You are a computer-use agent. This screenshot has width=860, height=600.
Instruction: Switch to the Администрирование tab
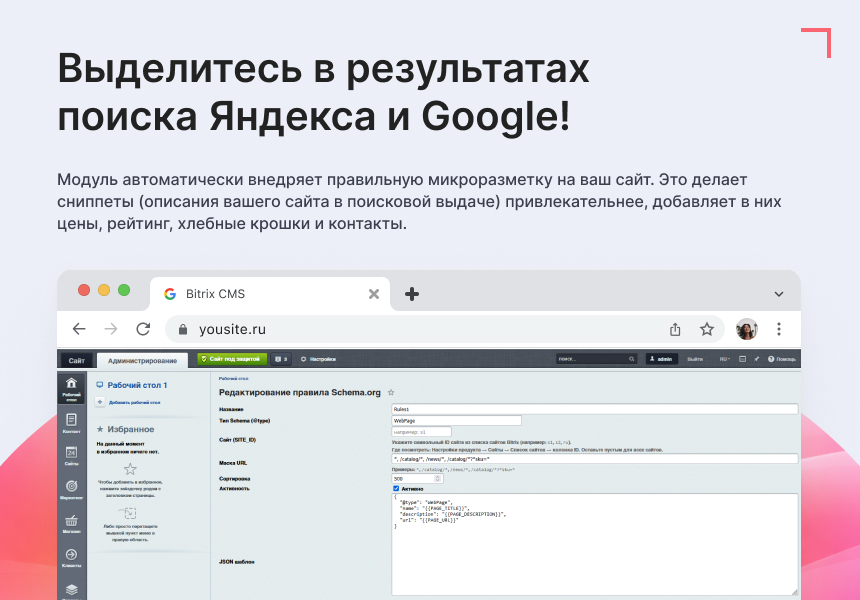tap(142, 360)
